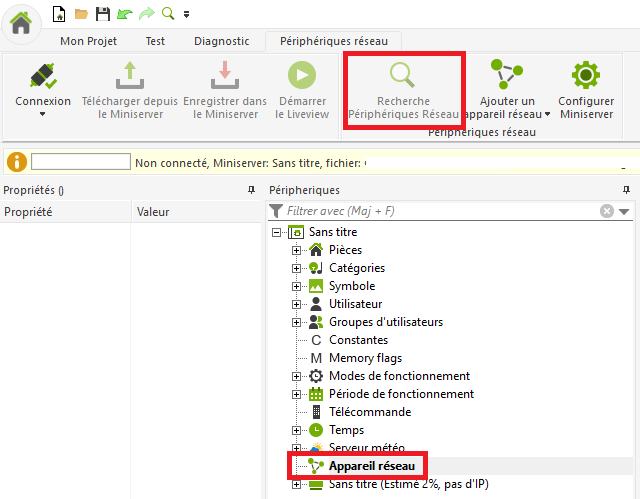Open the Ajouter un appareil réseau dropdown
This screenshot has height=499, width=640.
[547, 114]
